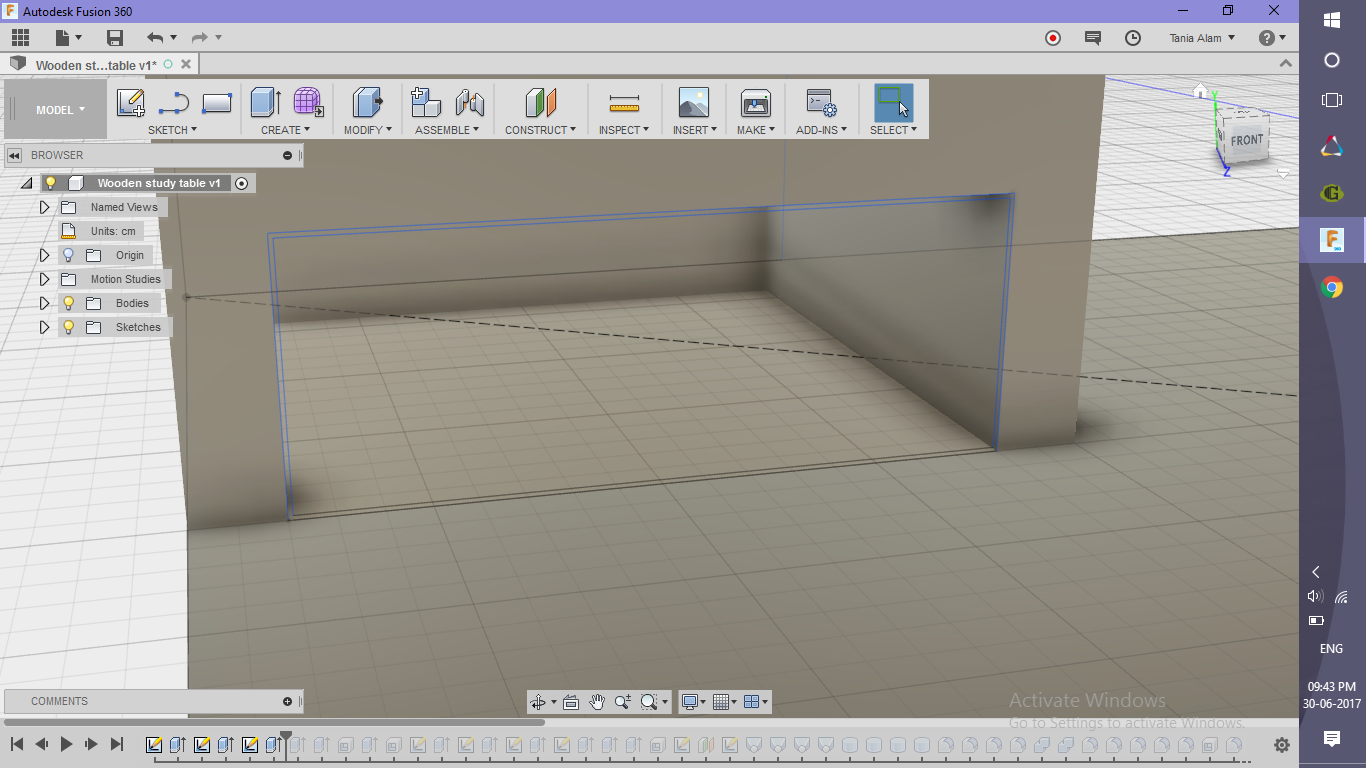Image resolution: width=1366 pixels, height=768 pixels.
Task: Click the Undo arrow
Action: [155, 38]
